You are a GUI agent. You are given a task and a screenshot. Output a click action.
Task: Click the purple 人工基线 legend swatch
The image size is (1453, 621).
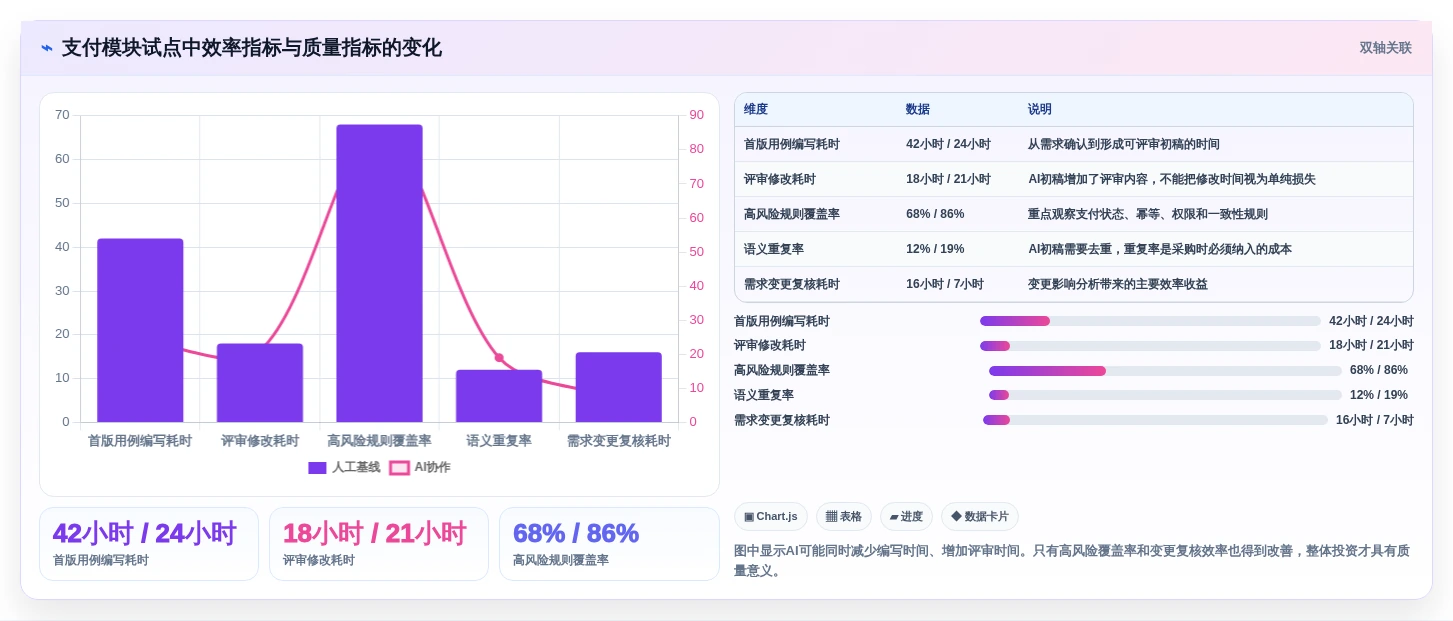pos(317,467)
